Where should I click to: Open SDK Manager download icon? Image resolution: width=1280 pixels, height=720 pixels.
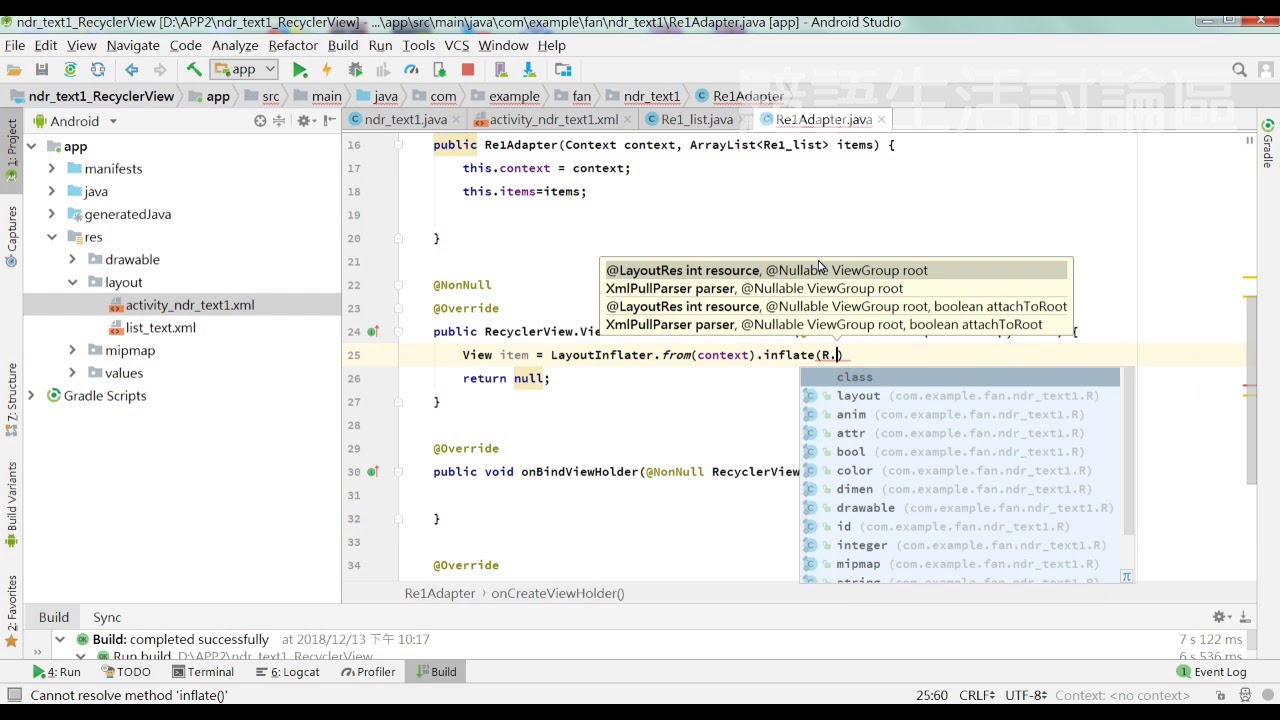click(x=529, y=70)
